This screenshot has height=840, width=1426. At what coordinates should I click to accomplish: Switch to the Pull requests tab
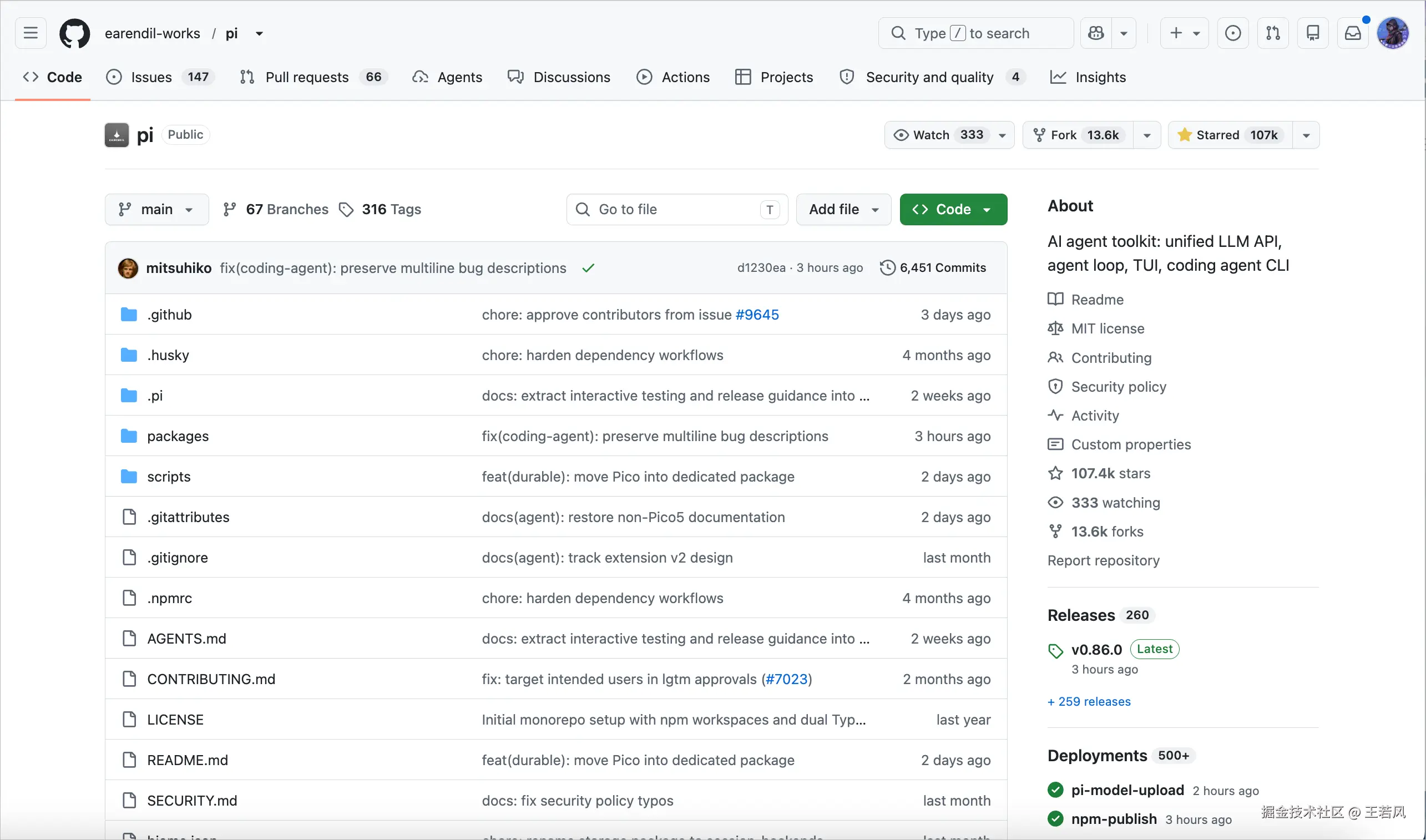tap(314, 77)
